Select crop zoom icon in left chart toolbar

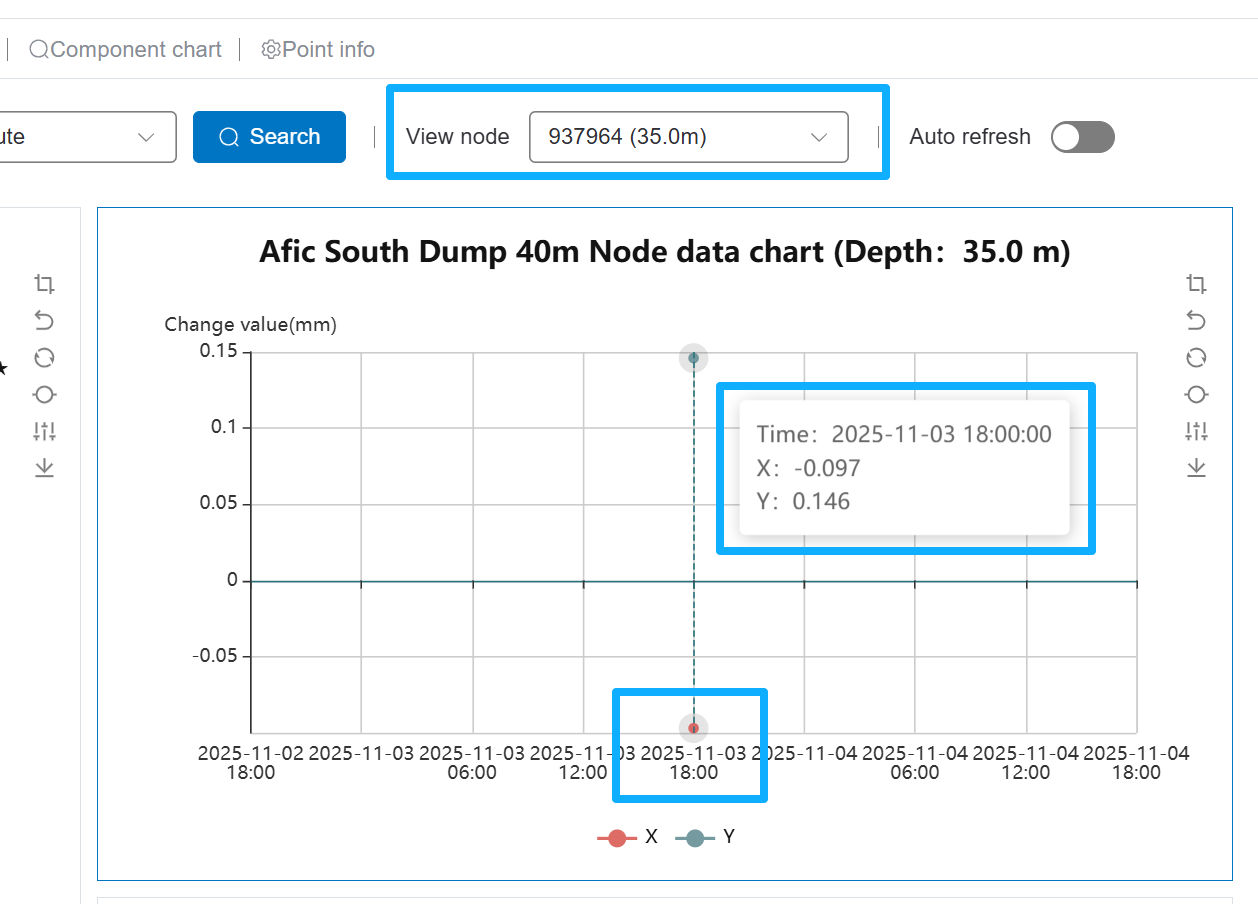click(44, 284)
